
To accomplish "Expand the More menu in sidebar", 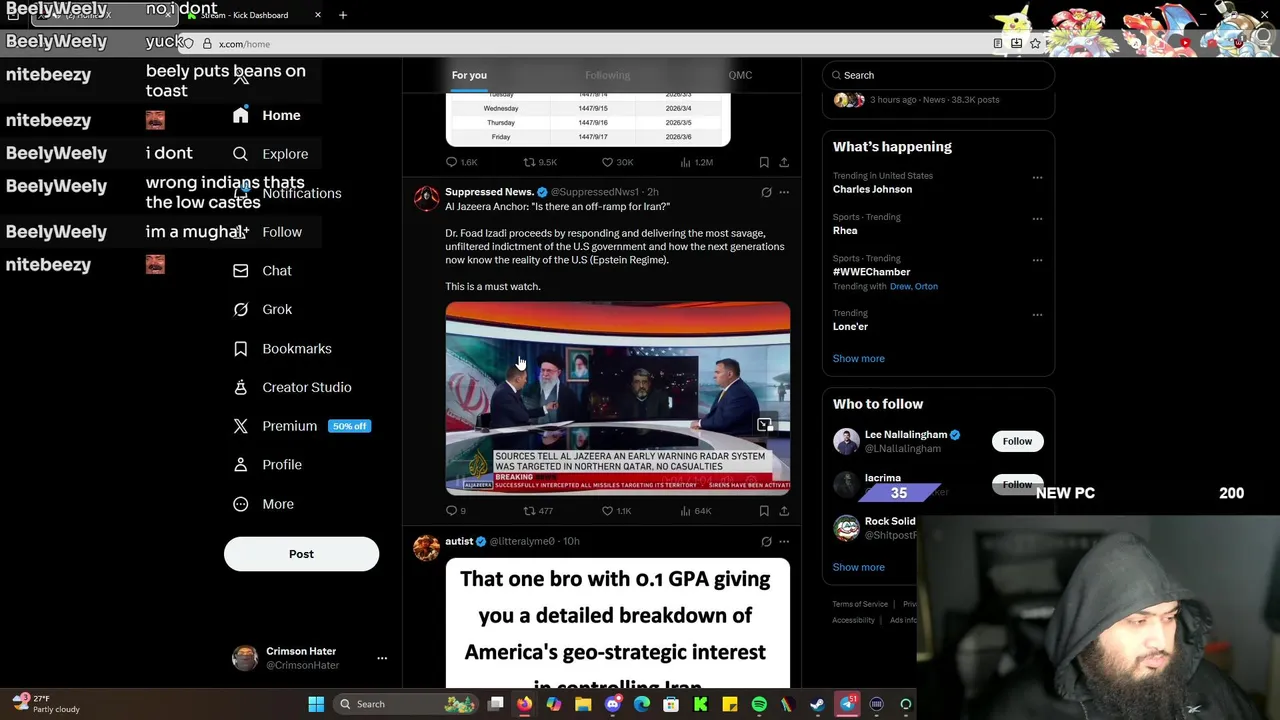I will [x=264, y=504].
